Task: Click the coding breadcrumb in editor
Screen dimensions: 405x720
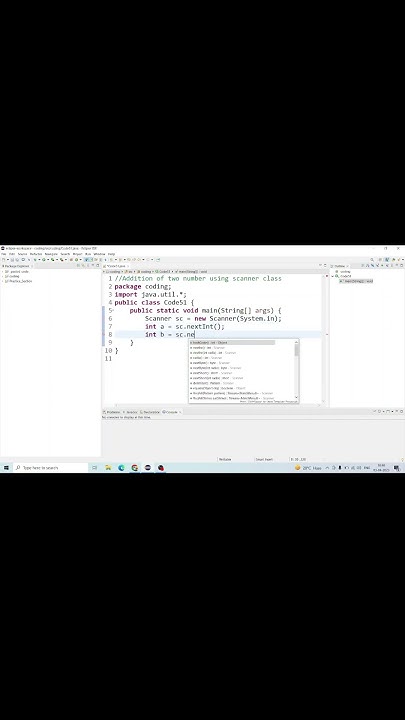Action: (x=111, y=271)
